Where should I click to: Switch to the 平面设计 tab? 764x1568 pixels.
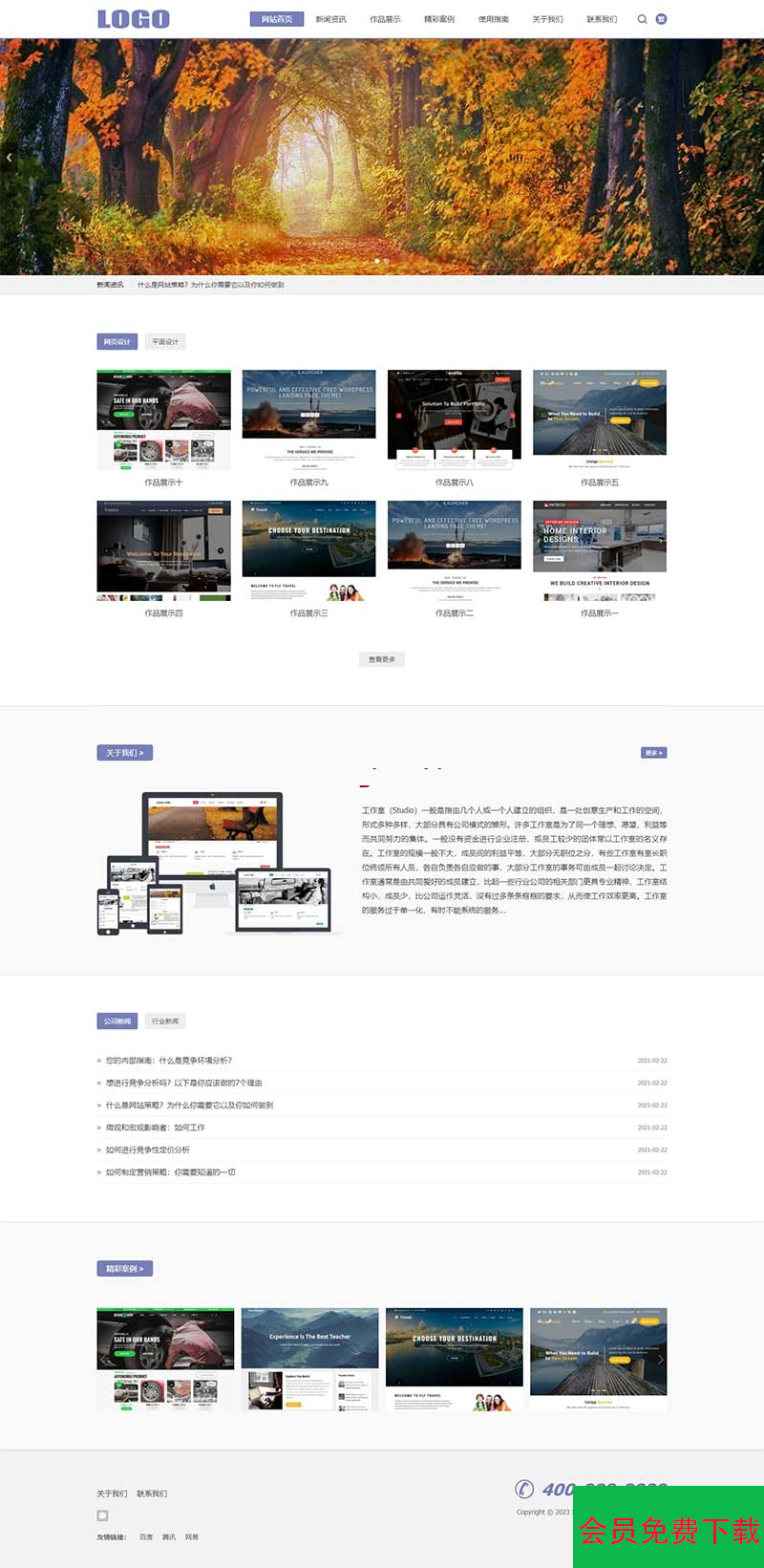165,342
